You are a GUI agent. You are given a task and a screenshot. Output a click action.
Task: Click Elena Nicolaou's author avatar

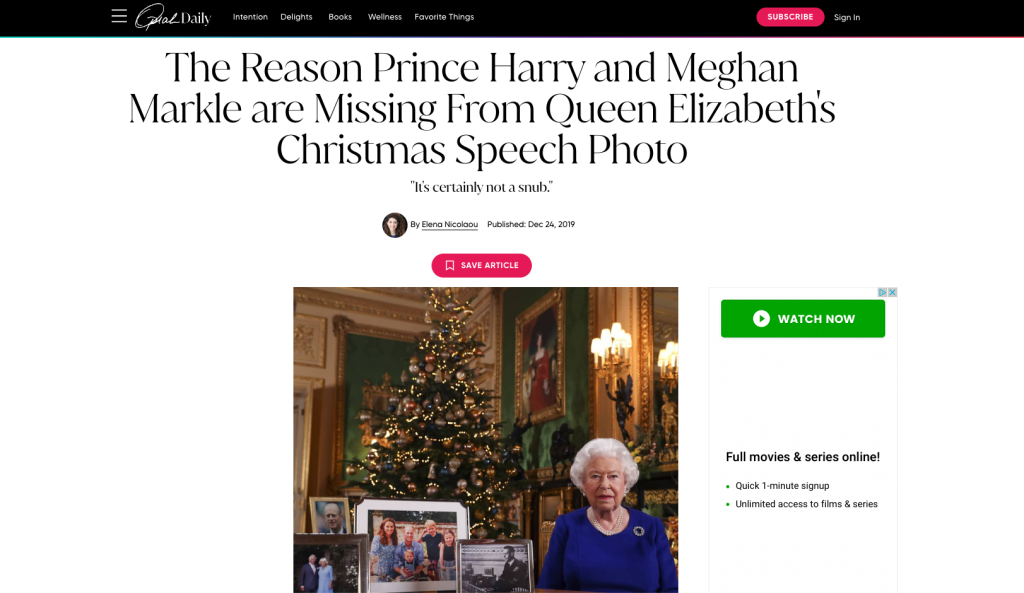(x=394, y=225)
